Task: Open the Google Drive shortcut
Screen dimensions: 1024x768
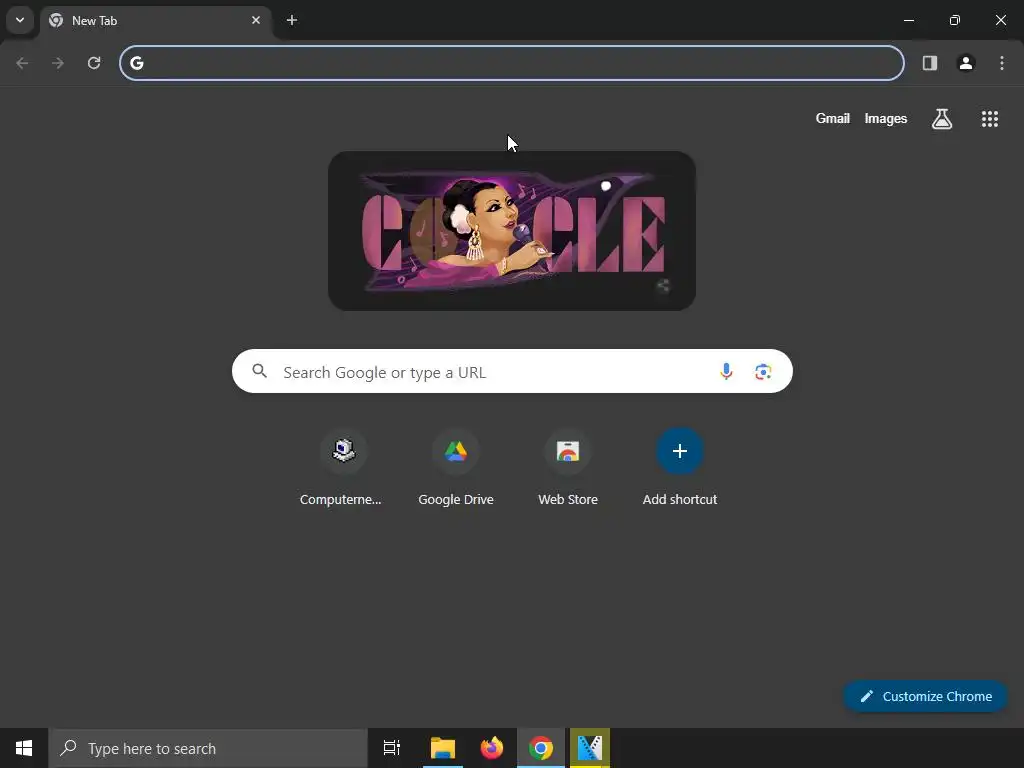Action: 456,468
